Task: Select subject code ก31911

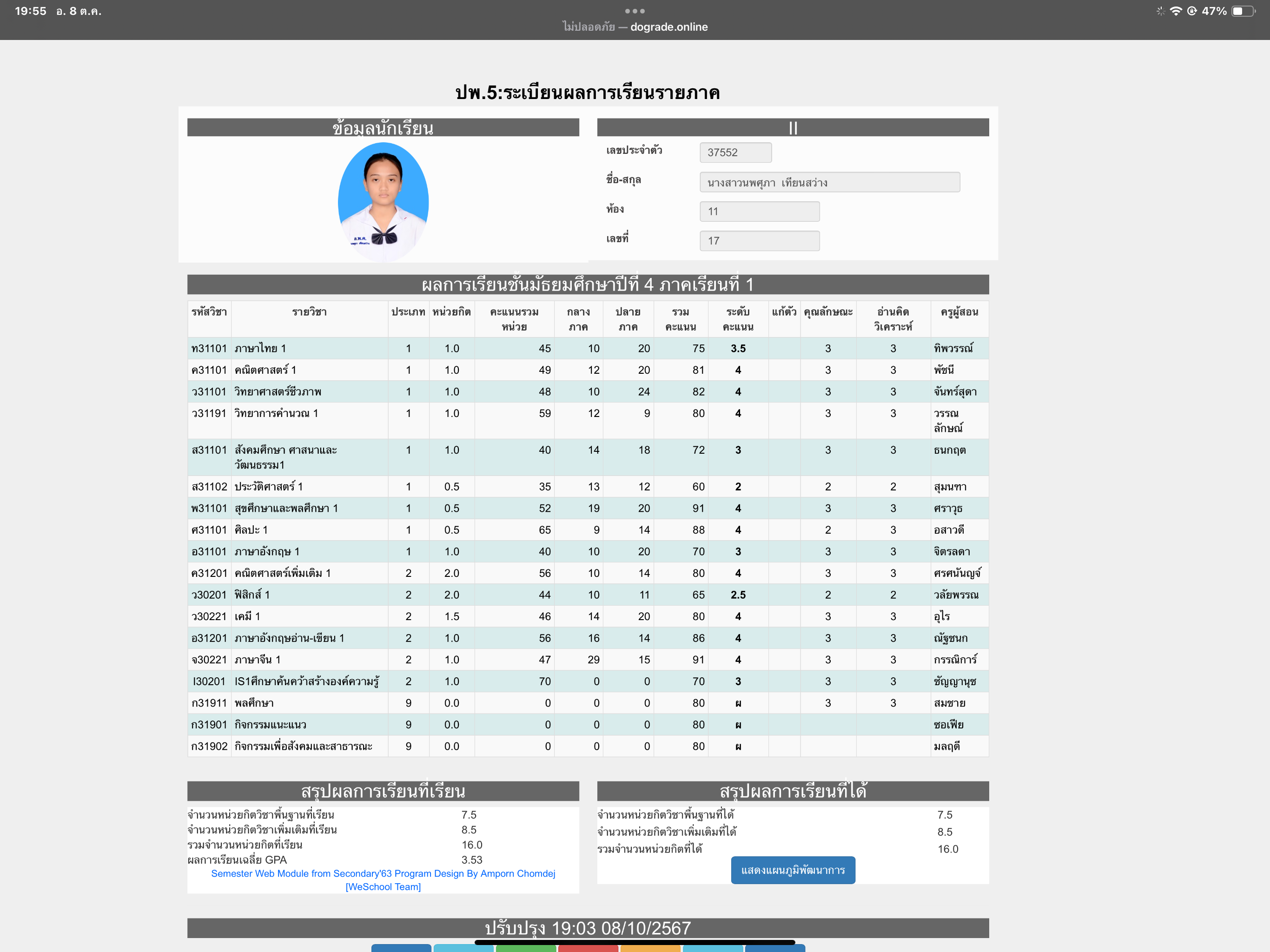Action: point(209,703)
